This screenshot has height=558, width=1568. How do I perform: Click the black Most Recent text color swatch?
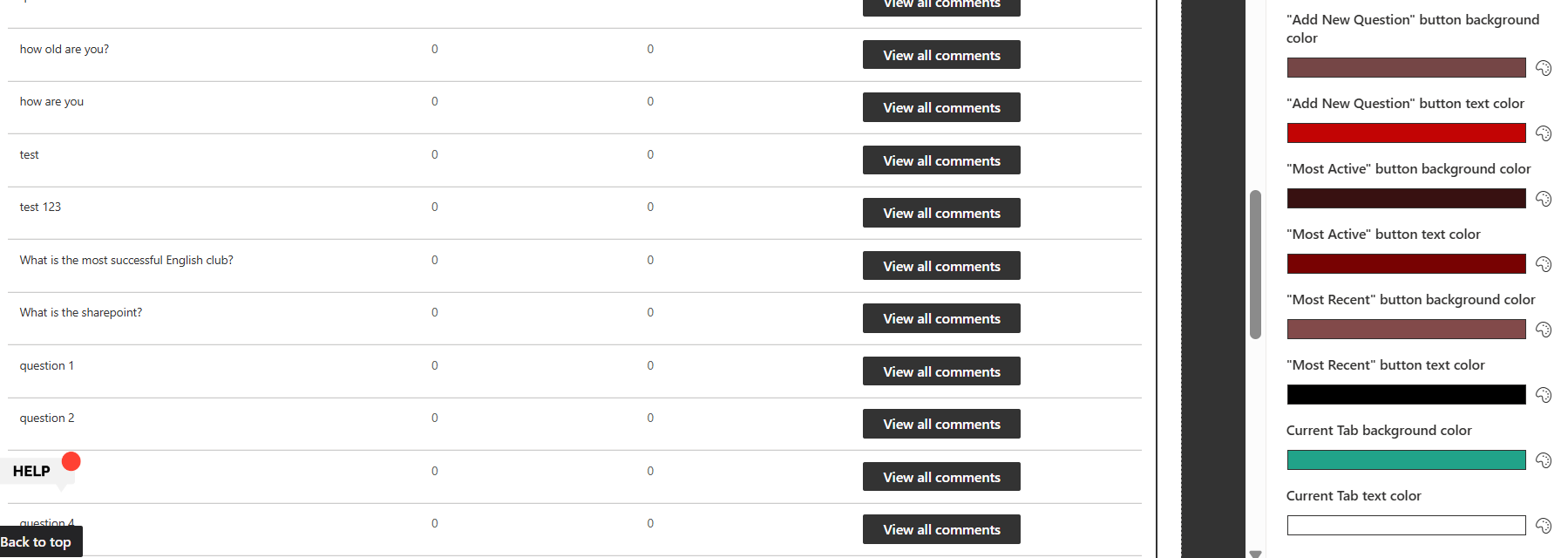(1406, 395)
